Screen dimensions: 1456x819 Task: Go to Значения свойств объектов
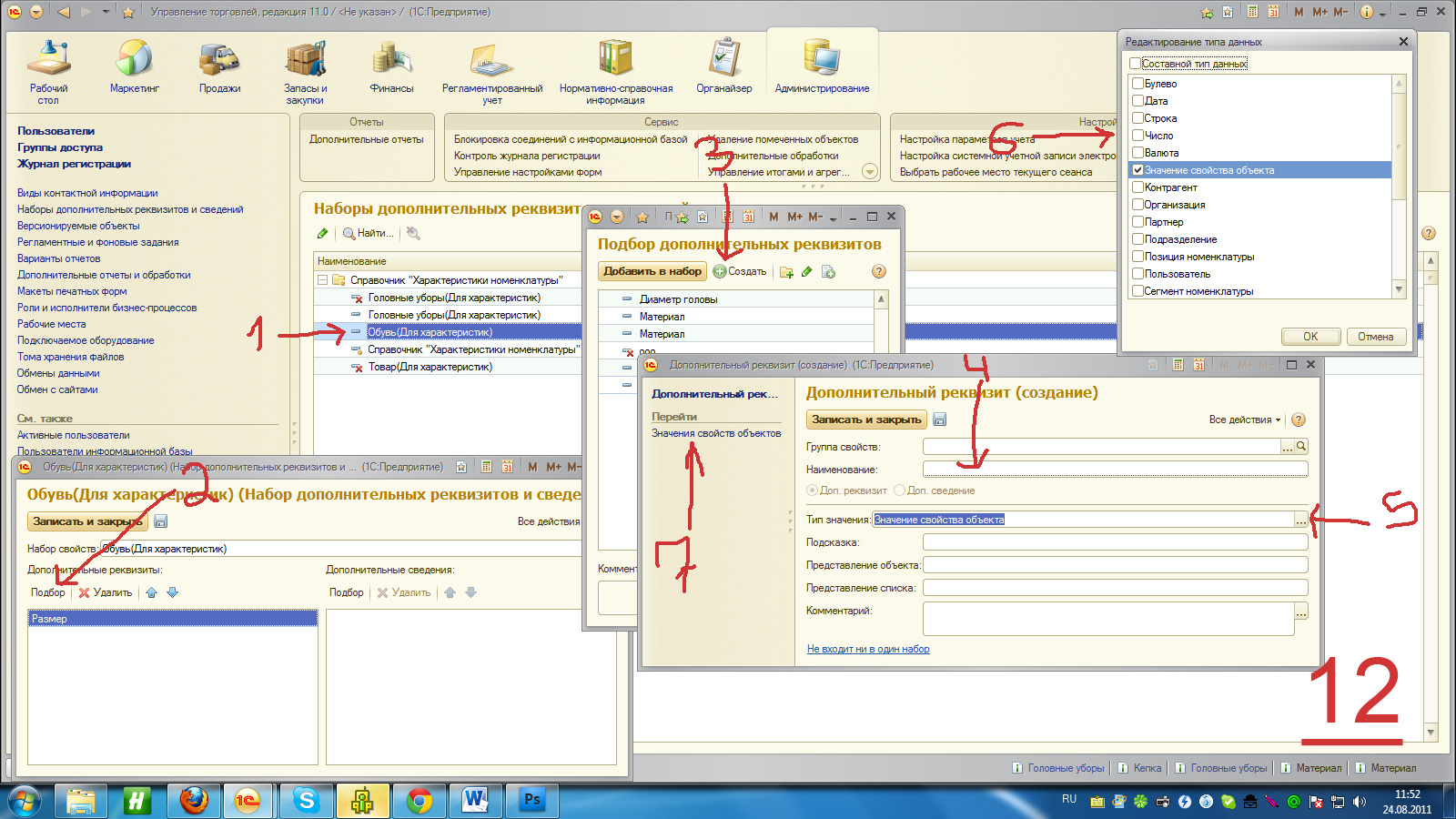tap(716, 433)
